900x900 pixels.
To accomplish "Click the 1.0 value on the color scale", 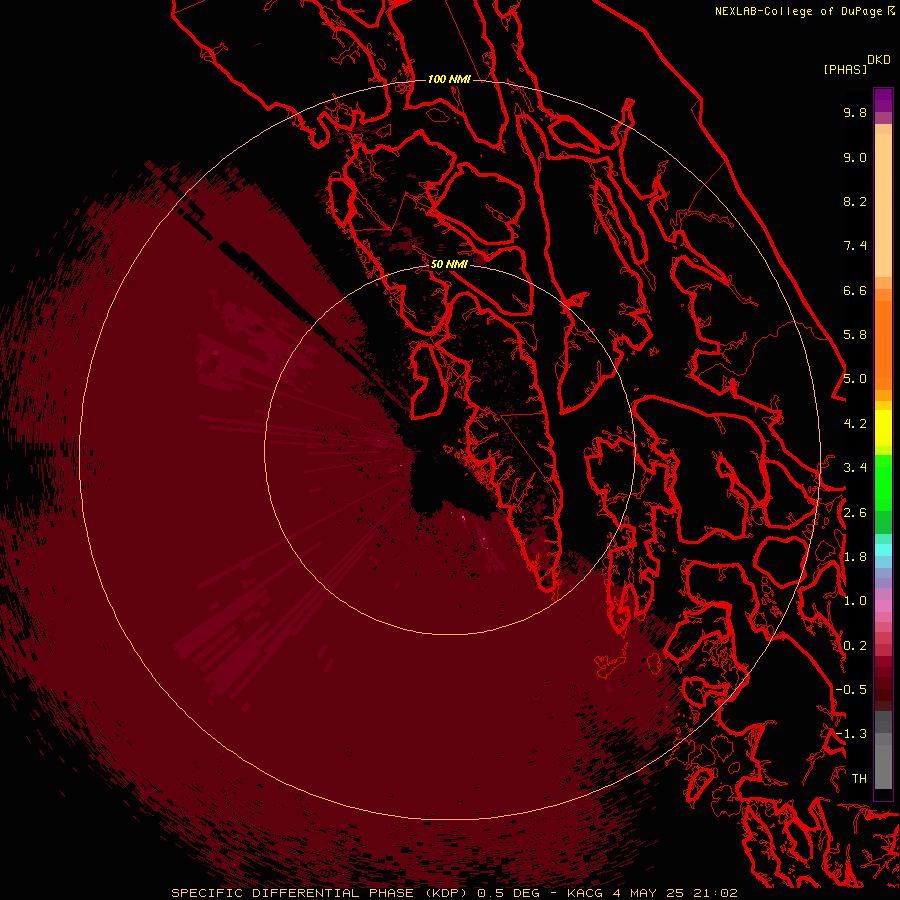I will coord(855,601).
